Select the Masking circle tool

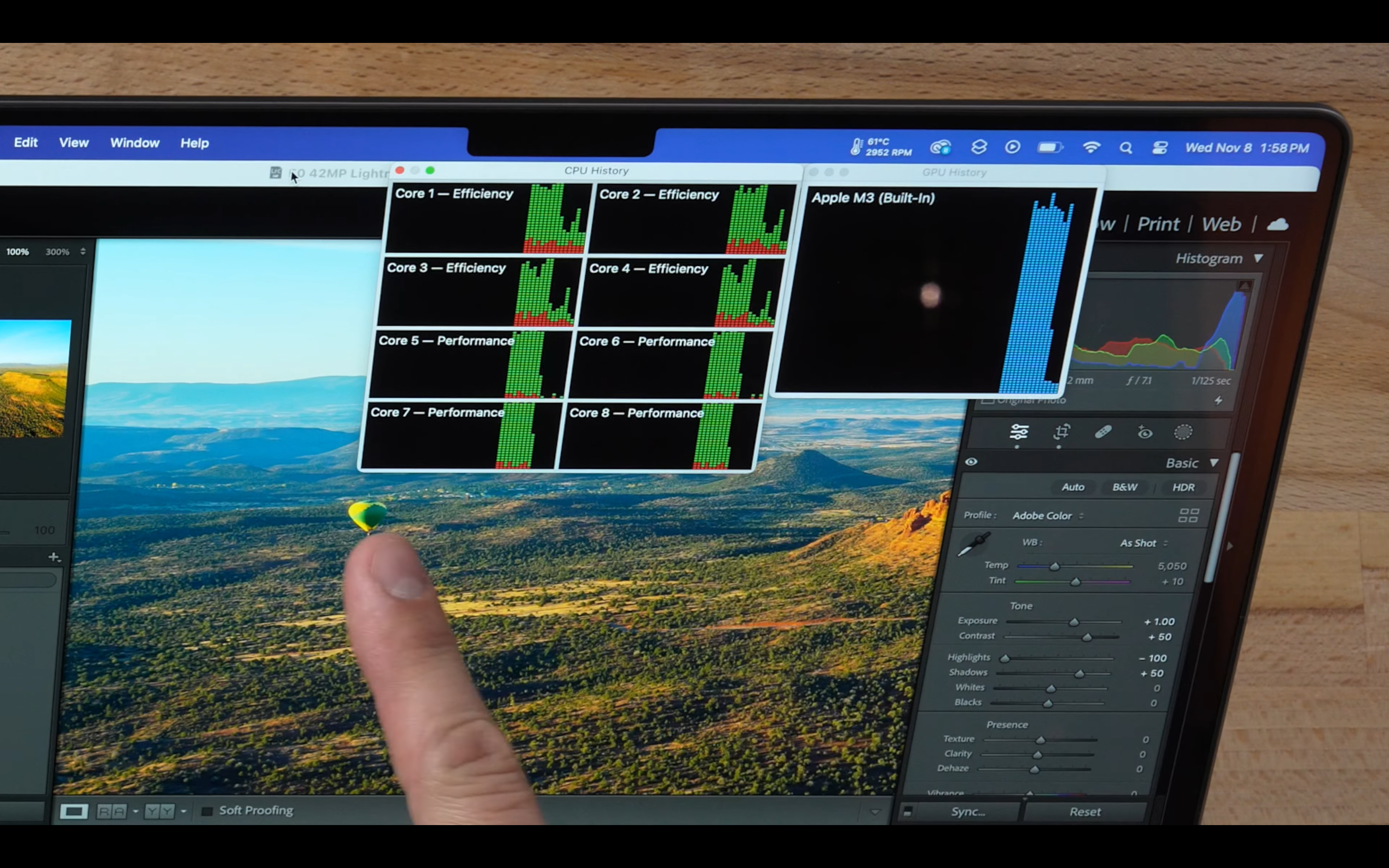coord(1183,432)
